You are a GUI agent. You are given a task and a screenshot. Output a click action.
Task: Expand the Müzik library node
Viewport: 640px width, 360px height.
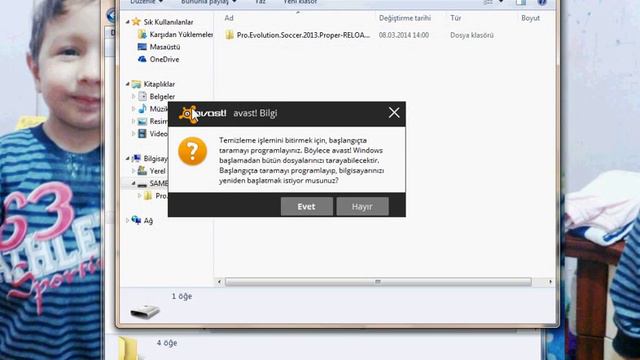pos(133,109)
